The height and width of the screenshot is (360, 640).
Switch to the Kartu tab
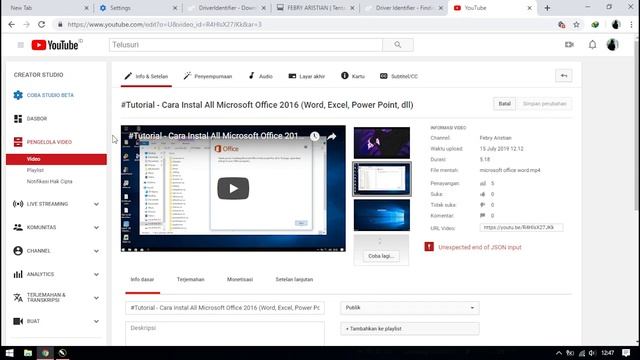[x=353, y=76]
